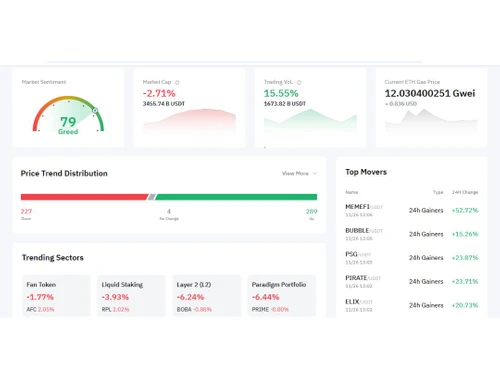Click the AFC 2.05% token in Fan Token

40,309
